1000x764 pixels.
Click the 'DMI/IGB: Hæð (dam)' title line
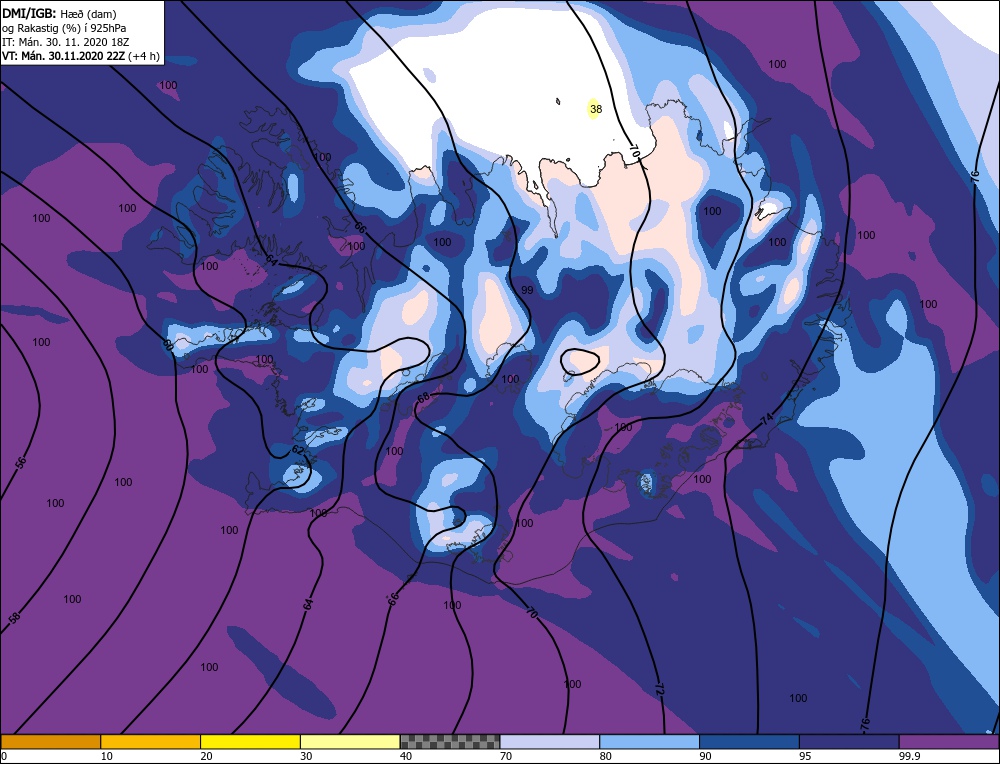[59, 13]
